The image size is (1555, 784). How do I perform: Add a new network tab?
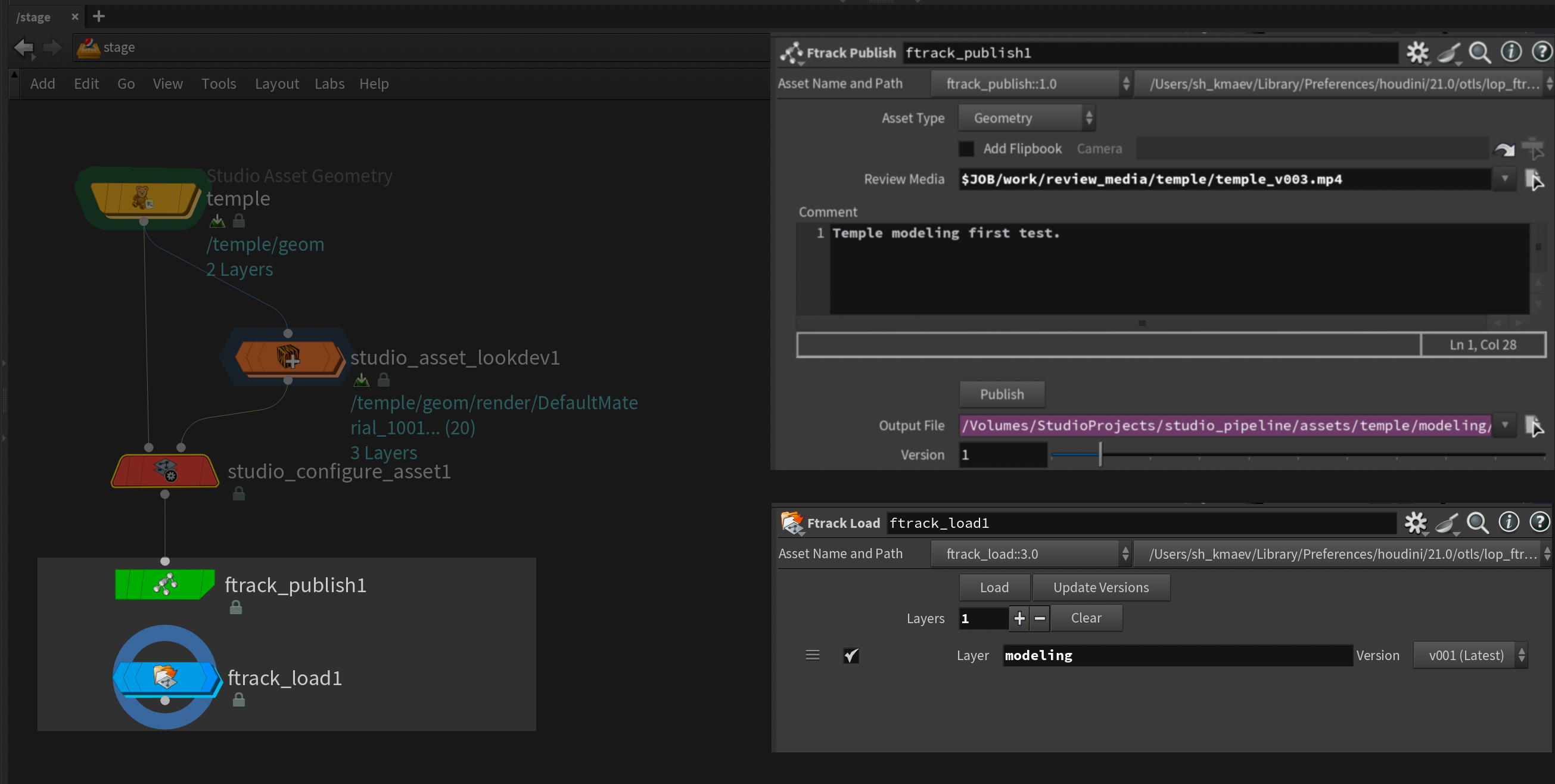(99, 16)
